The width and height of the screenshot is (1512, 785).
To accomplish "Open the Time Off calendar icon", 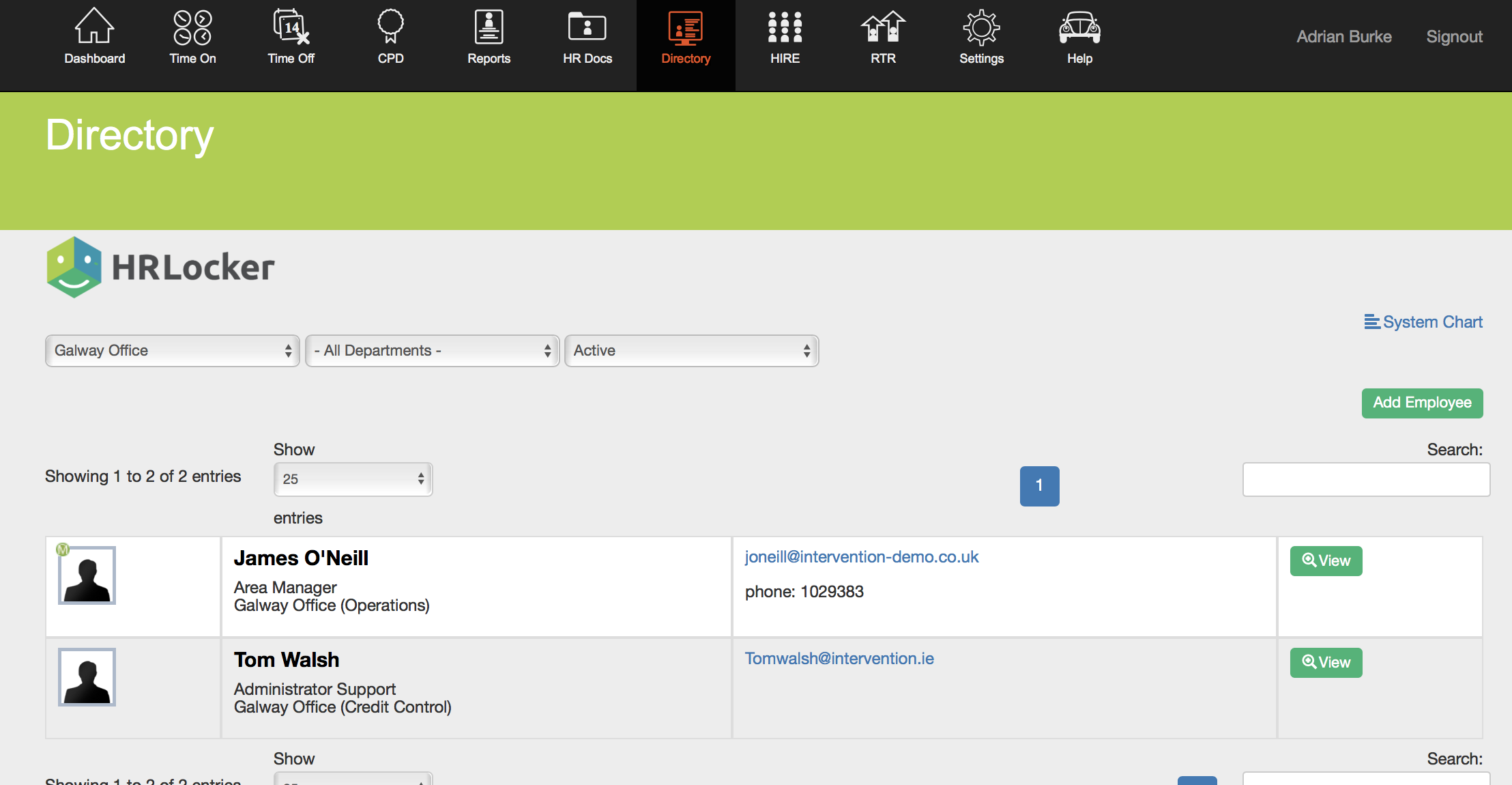I will click(291, 27).
